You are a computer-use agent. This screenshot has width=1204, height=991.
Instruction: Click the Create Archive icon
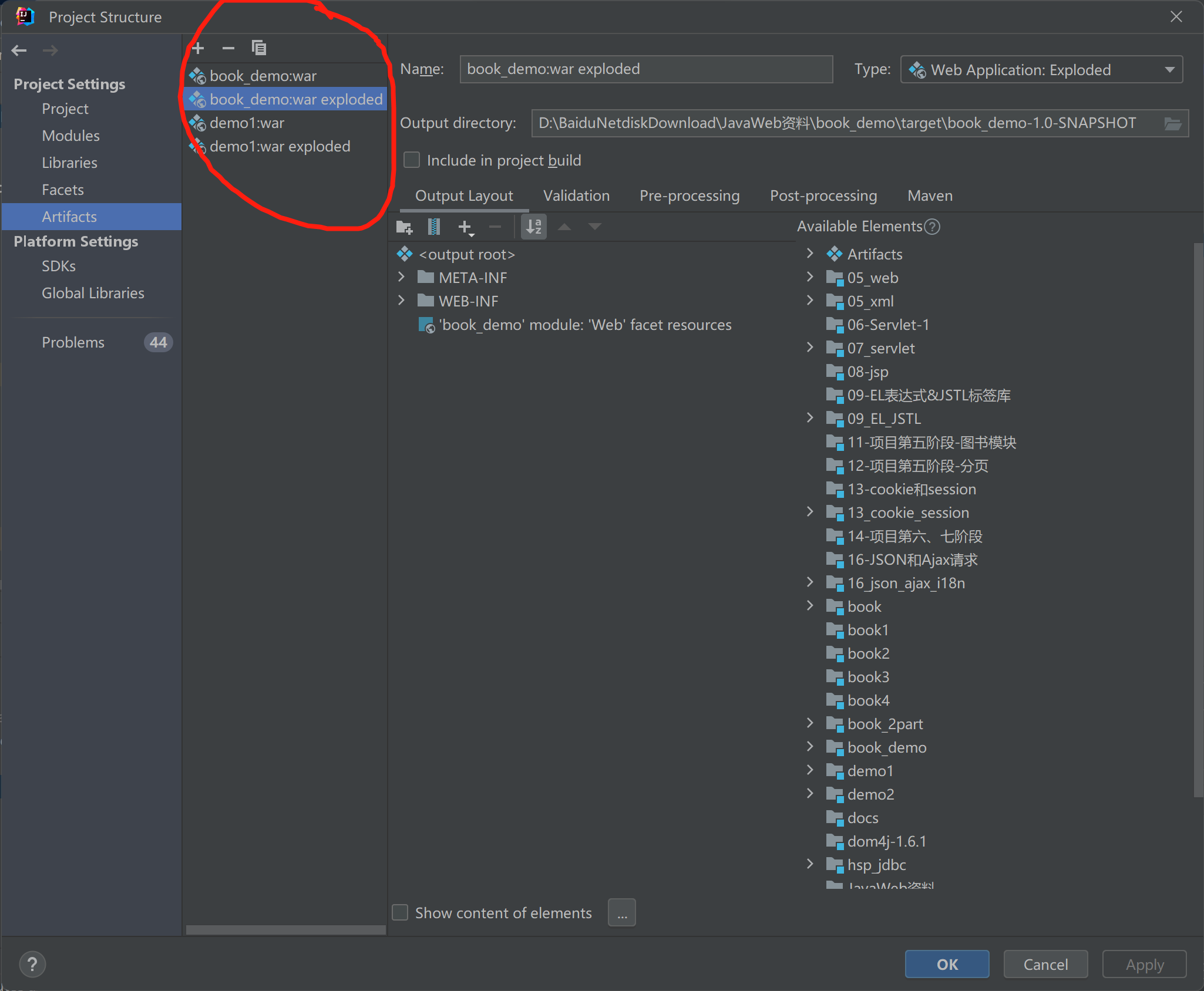tap(434, 227)
